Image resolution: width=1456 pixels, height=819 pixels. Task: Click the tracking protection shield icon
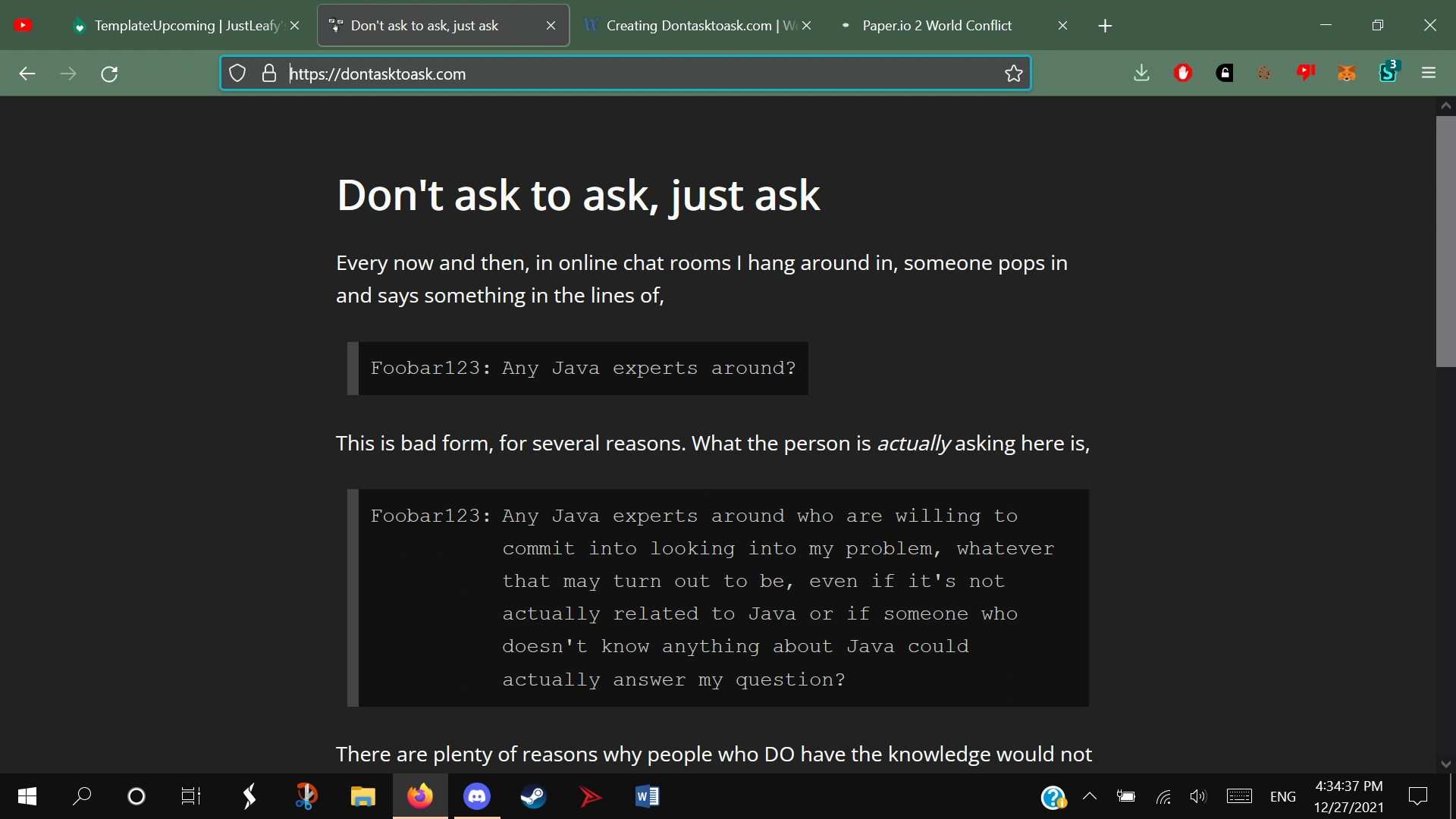[238, 74]
